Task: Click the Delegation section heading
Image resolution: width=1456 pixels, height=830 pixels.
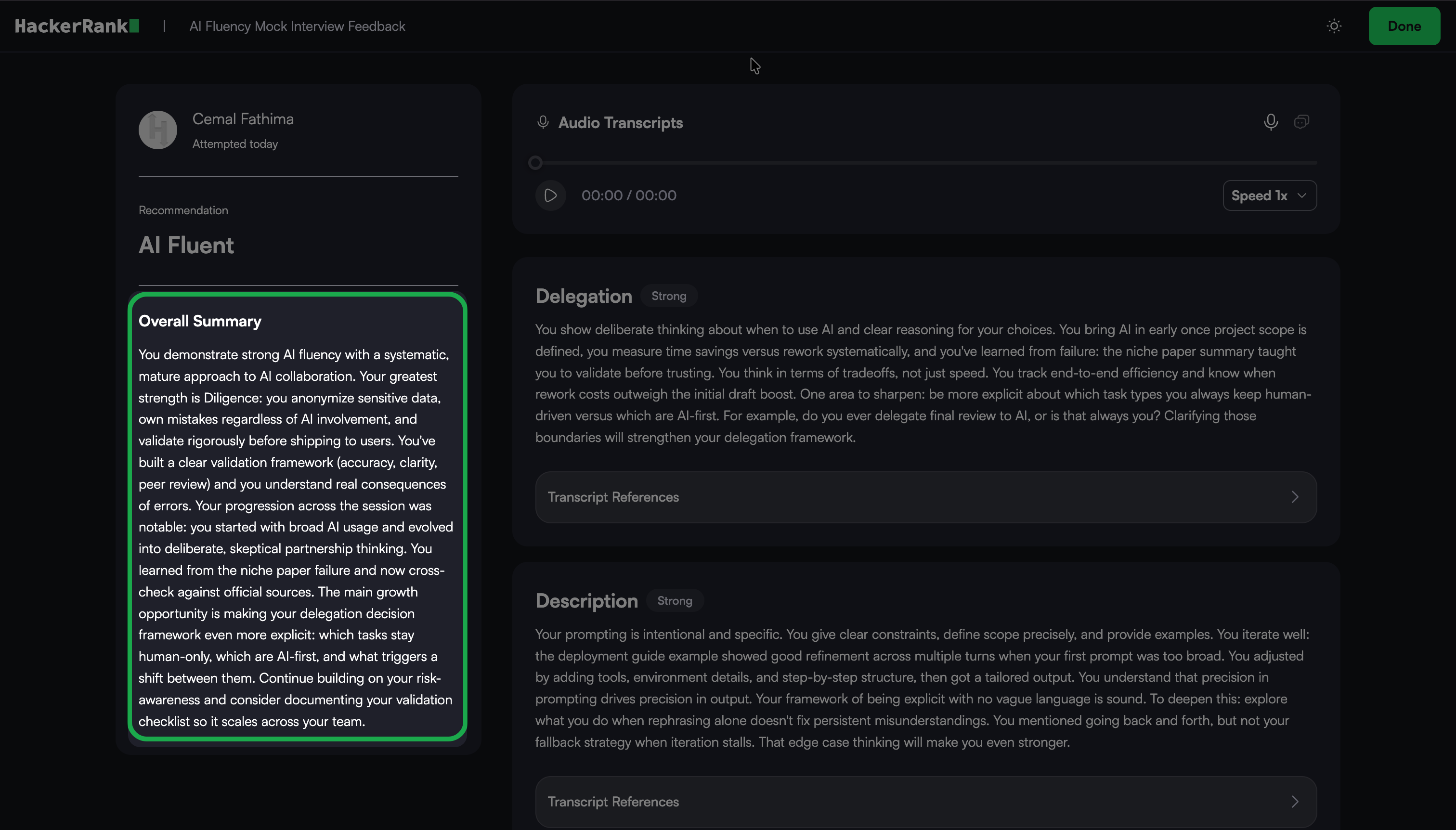Action: point(583,296)
